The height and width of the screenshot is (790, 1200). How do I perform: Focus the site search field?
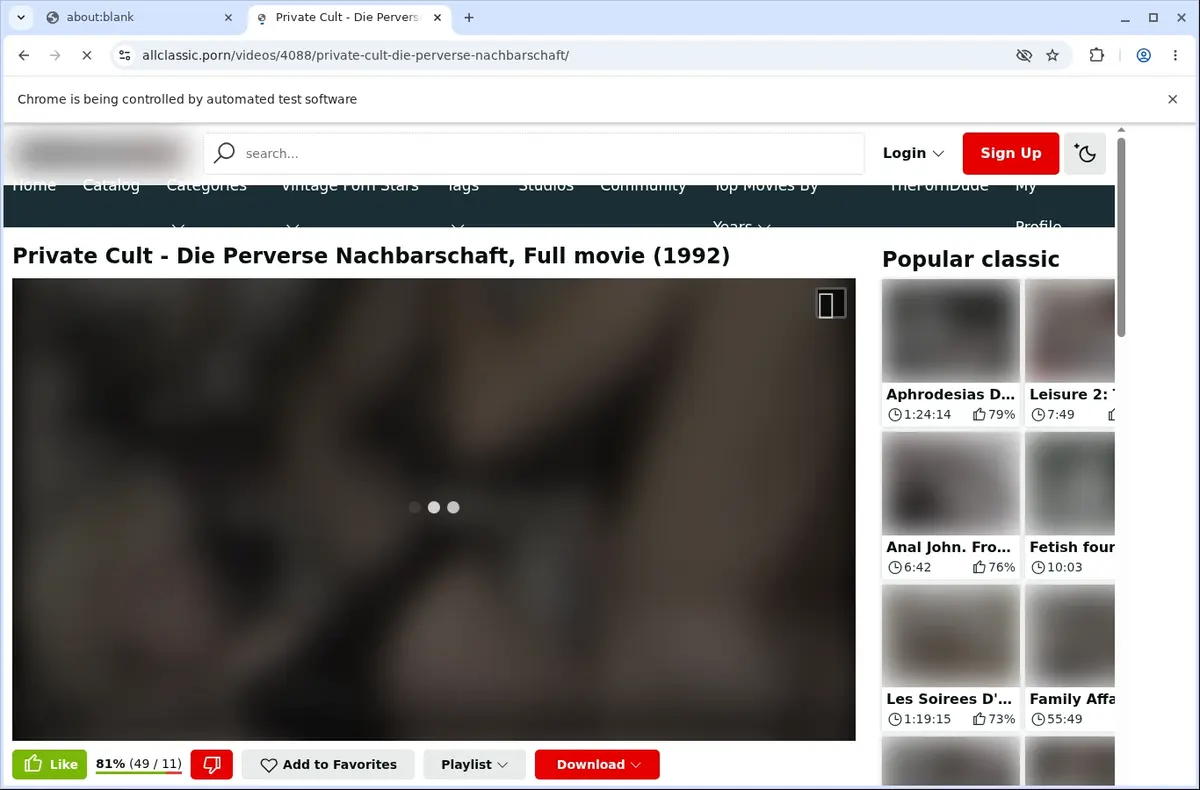(535, 153)
